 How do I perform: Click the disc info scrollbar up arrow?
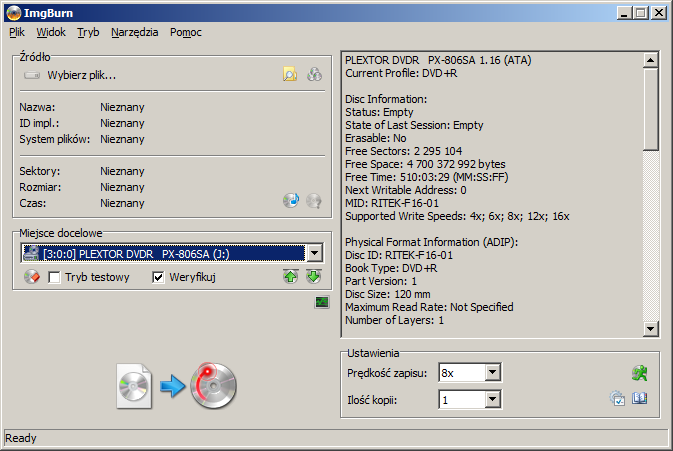click(x=651, y=60)
